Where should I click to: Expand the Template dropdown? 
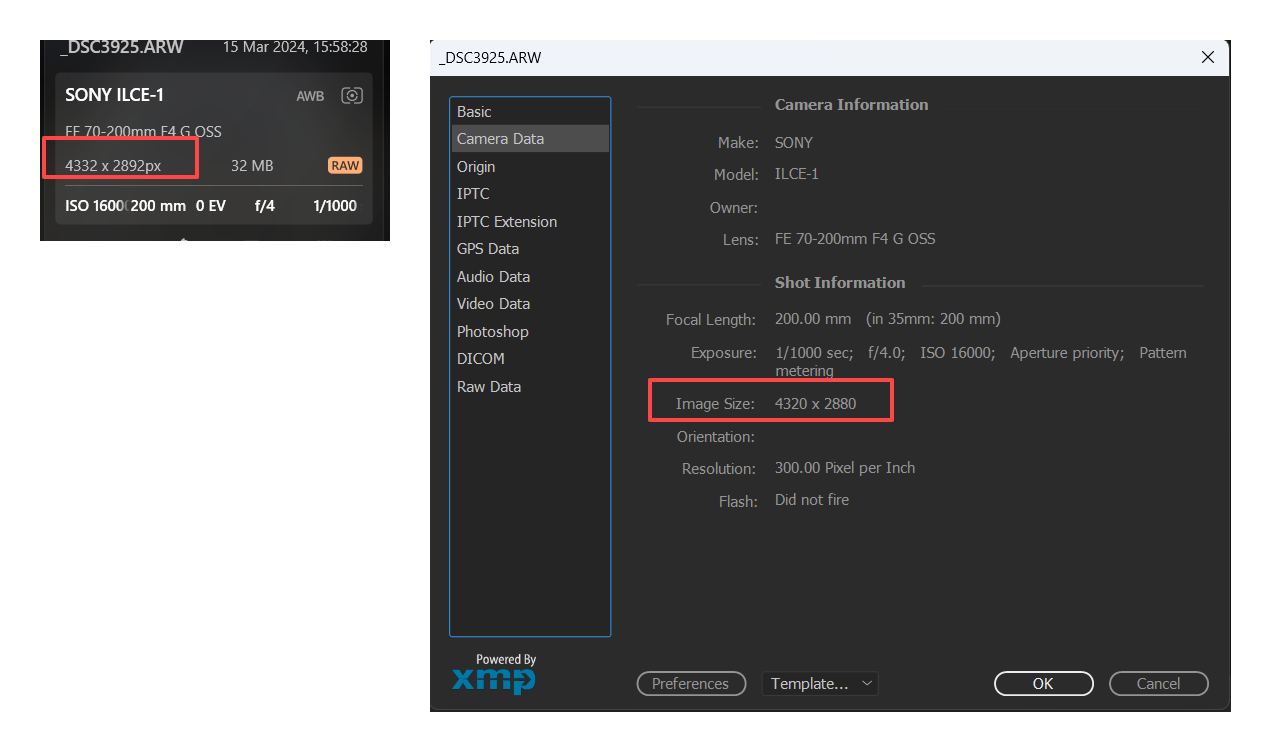point(820,683)
